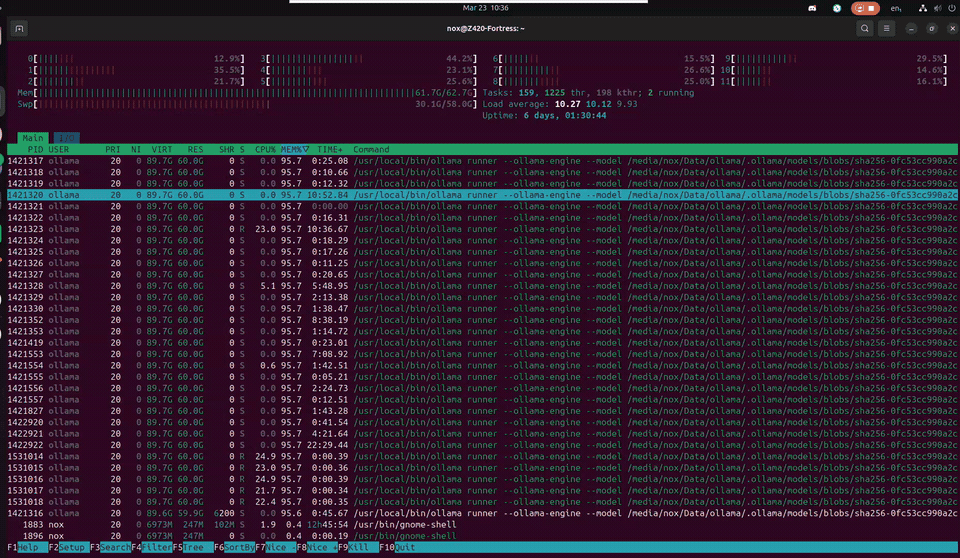The width and height of the screenshot is (960, 558).
Task: Click the Discord tray icon
Action: [812, 8]
